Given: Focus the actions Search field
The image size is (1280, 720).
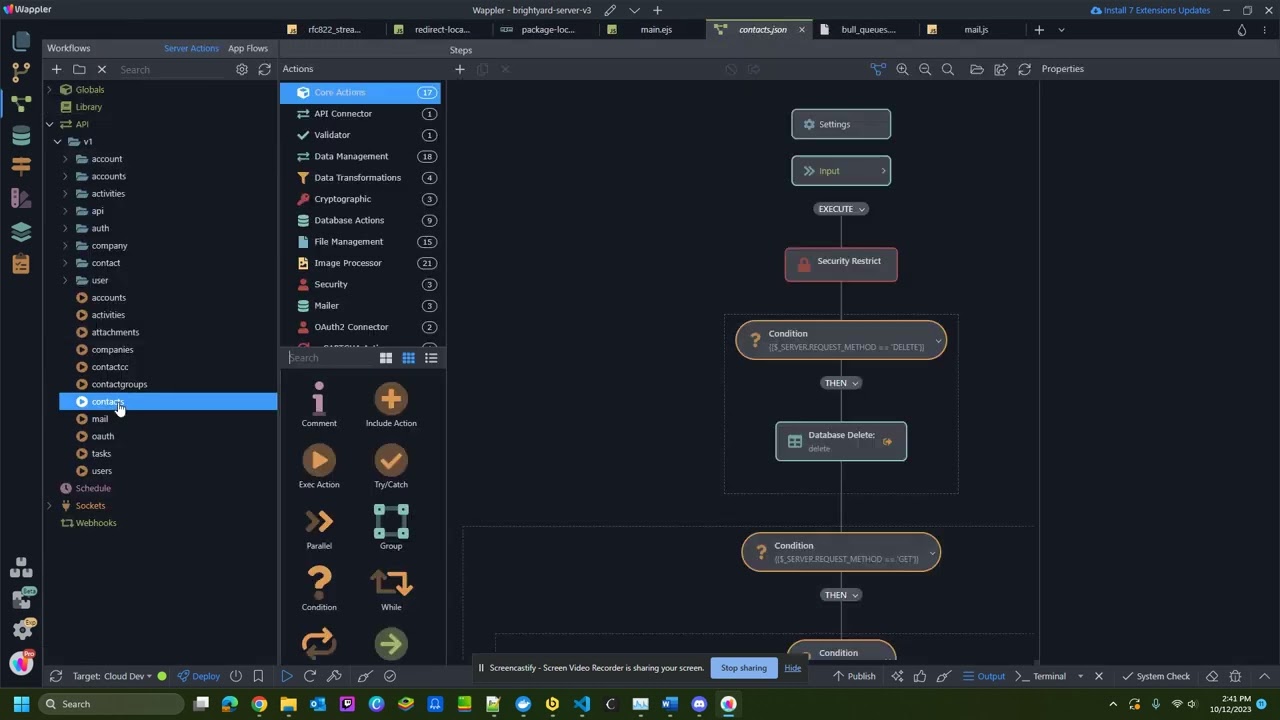Looking at the screenshot, I should pyautogui.click(x=328, y=358).
